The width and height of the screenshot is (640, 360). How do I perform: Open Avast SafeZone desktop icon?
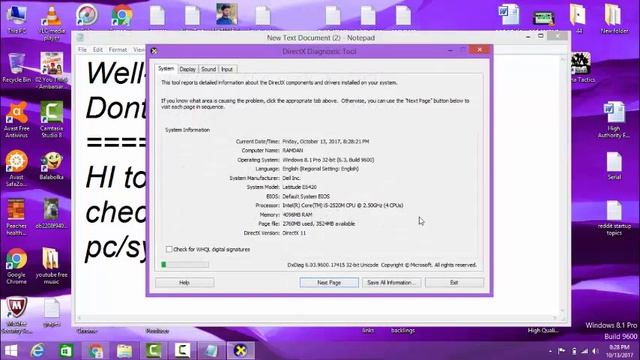[16, 169]
